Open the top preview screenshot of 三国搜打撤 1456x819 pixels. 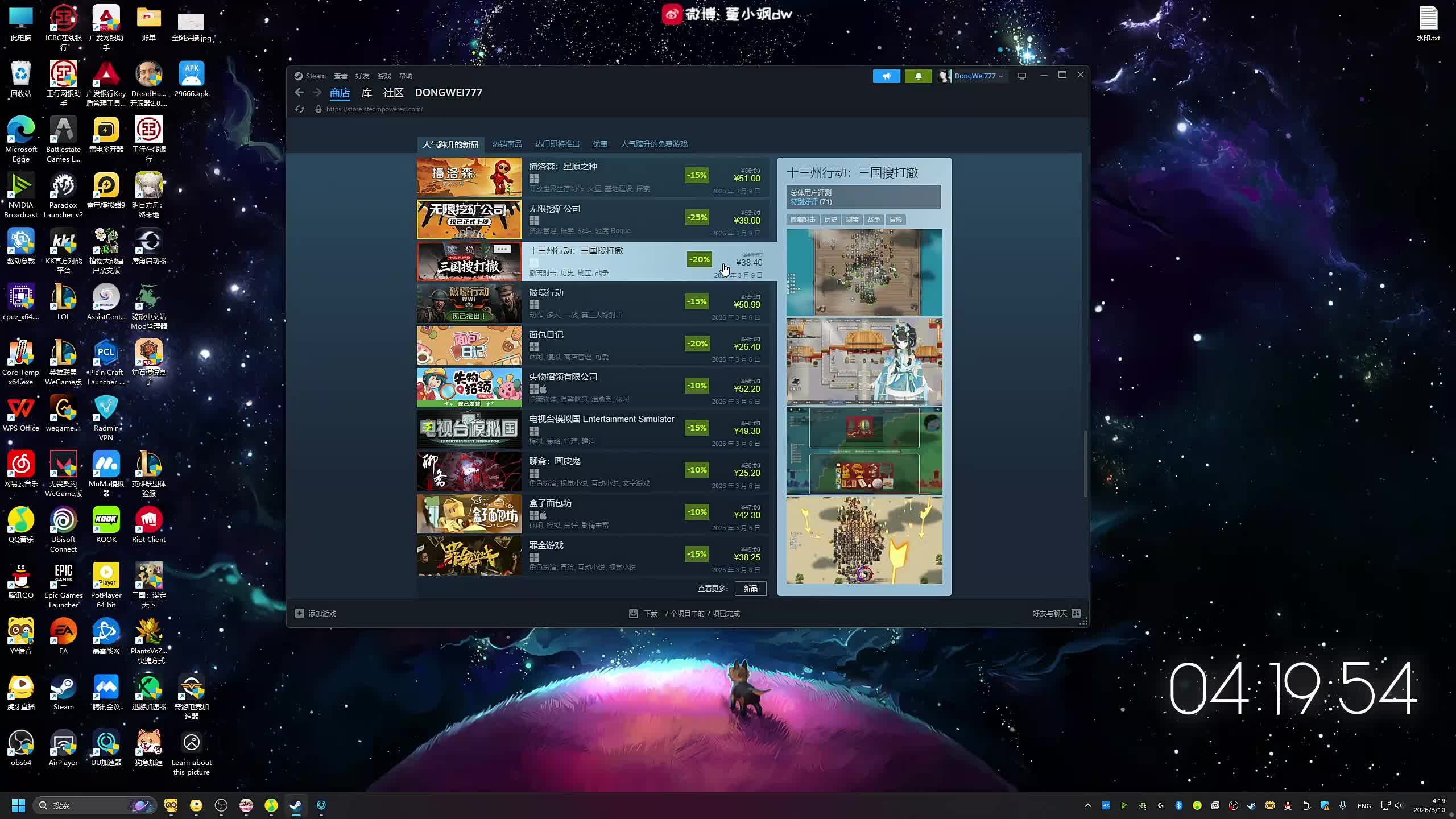863,272
